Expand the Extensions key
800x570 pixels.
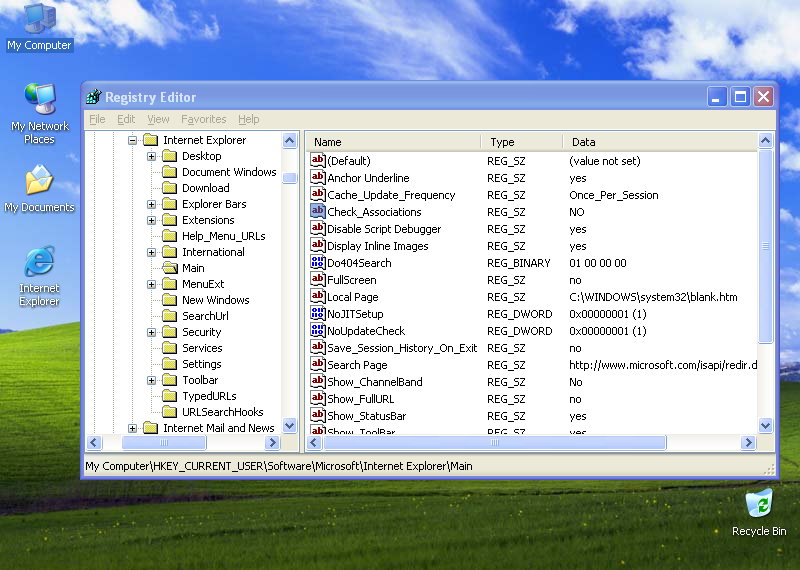152,220
